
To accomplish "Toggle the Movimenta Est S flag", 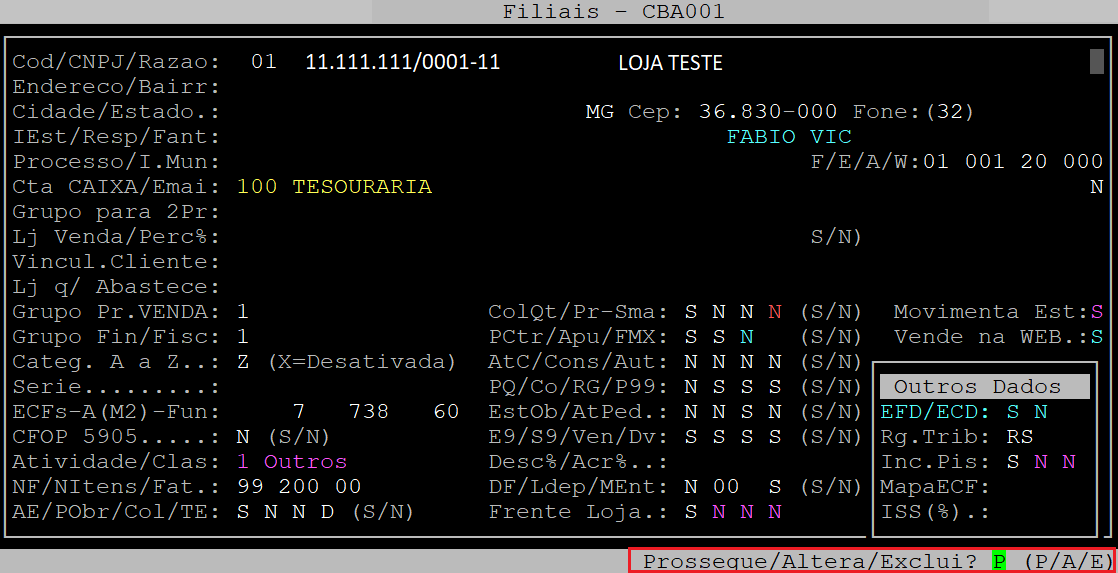I will [x=1096, y=312].
